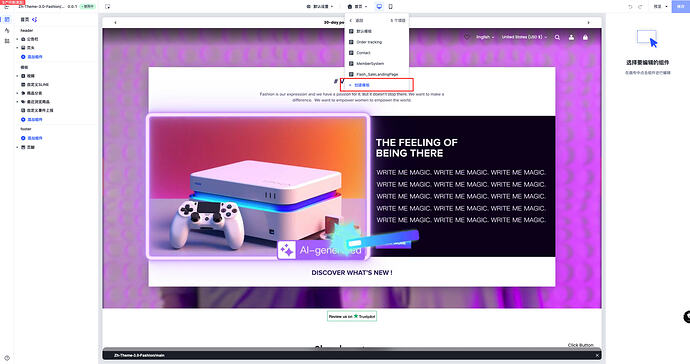Click the Zh-Theme-3.0-Fashion theme name in the top bar
690x364 pixels.
[x=41, y=7]
